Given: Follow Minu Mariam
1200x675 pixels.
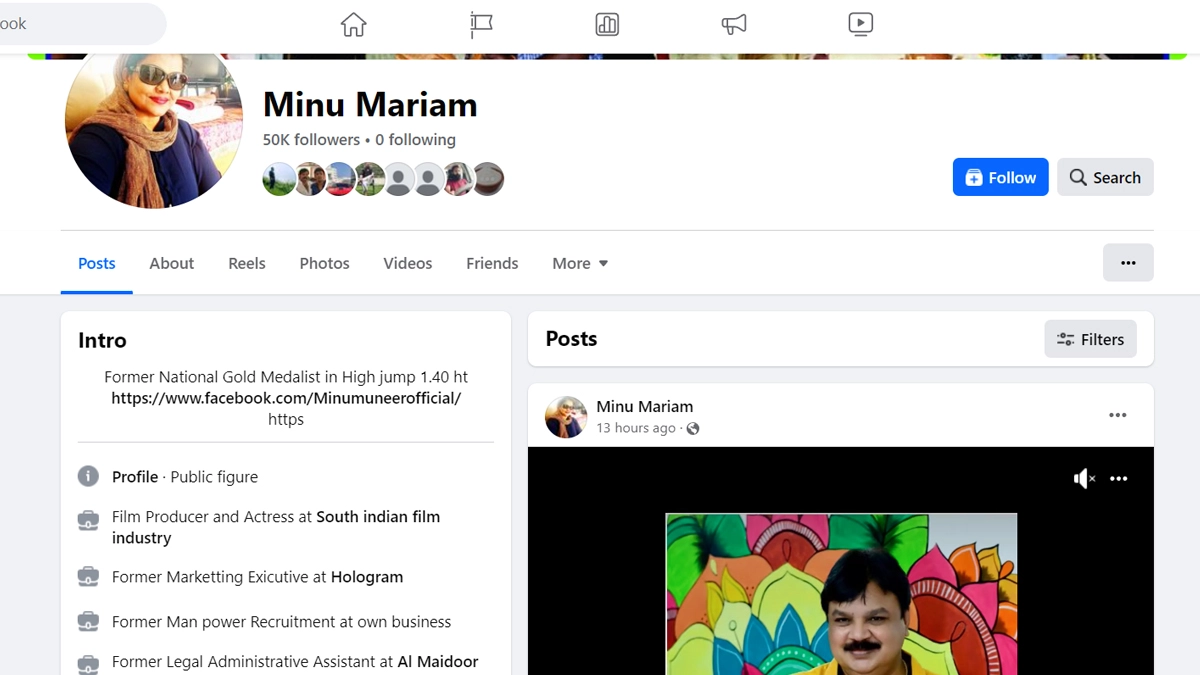Looking at the screenshot, I should pos(1000,177).
